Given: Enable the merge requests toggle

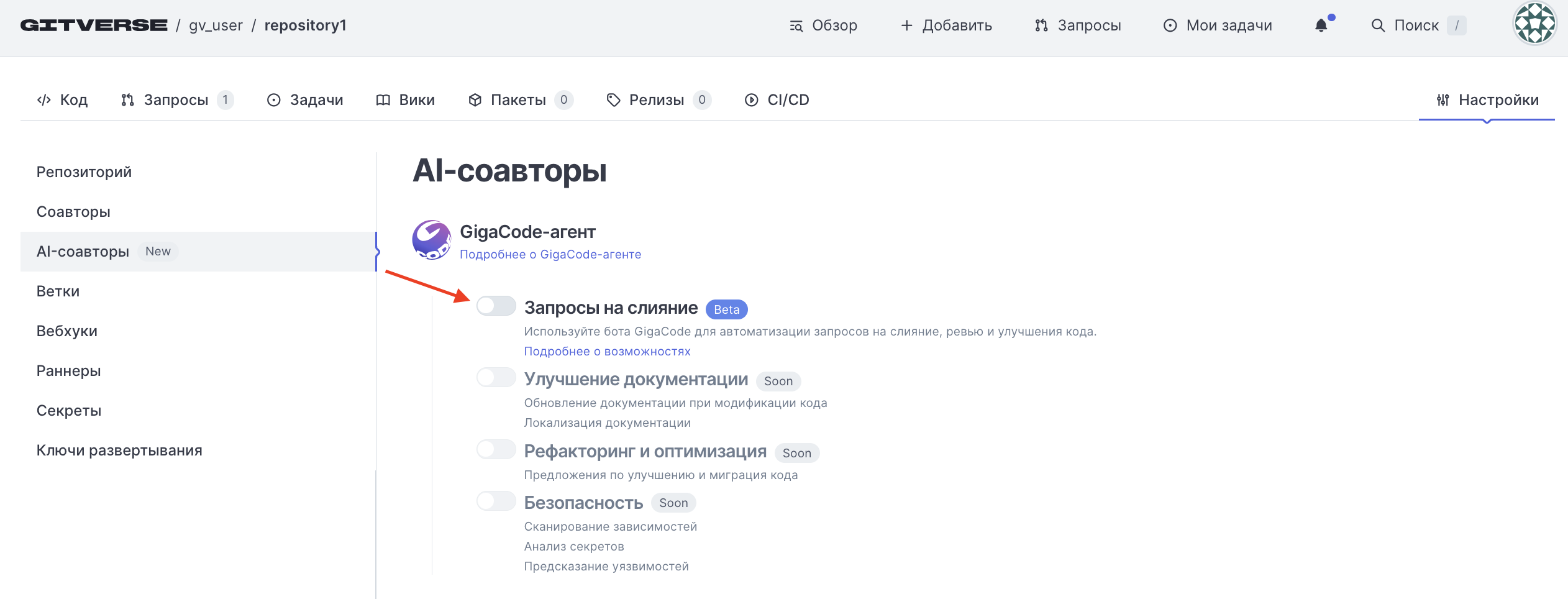Looking at the screenshot, I should click(x=496, y=306).
